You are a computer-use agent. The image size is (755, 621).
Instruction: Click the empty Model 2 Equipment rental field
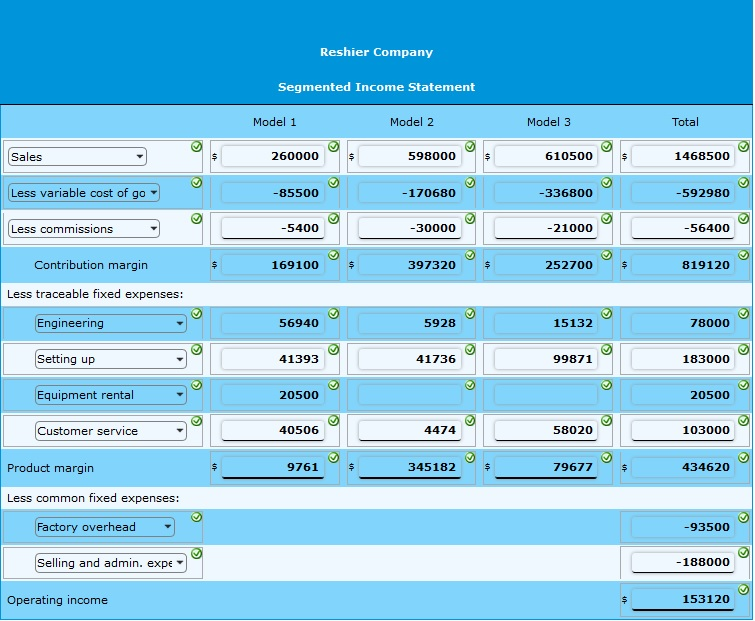coord(410,395)
